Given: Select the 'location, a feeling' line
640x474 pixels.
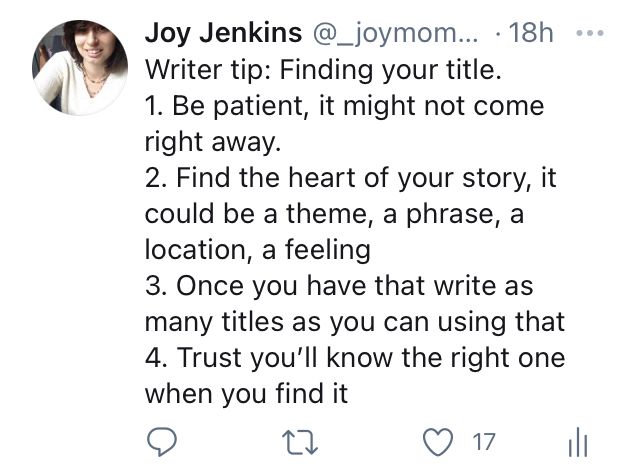Looking at the screenshot, I should tap(258, 250).
